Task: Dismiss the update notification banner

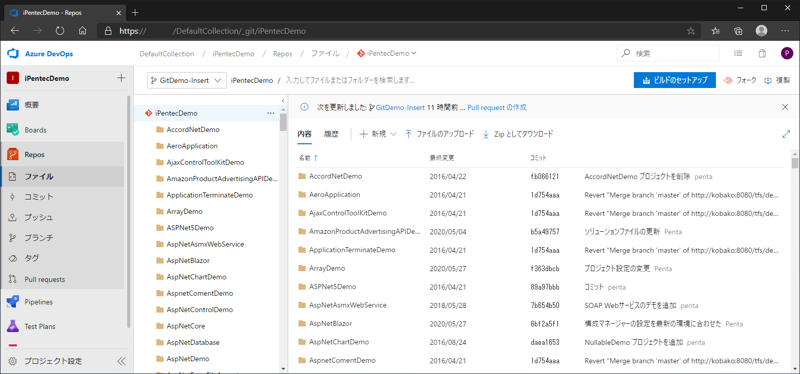Action: tap(785, 107)
